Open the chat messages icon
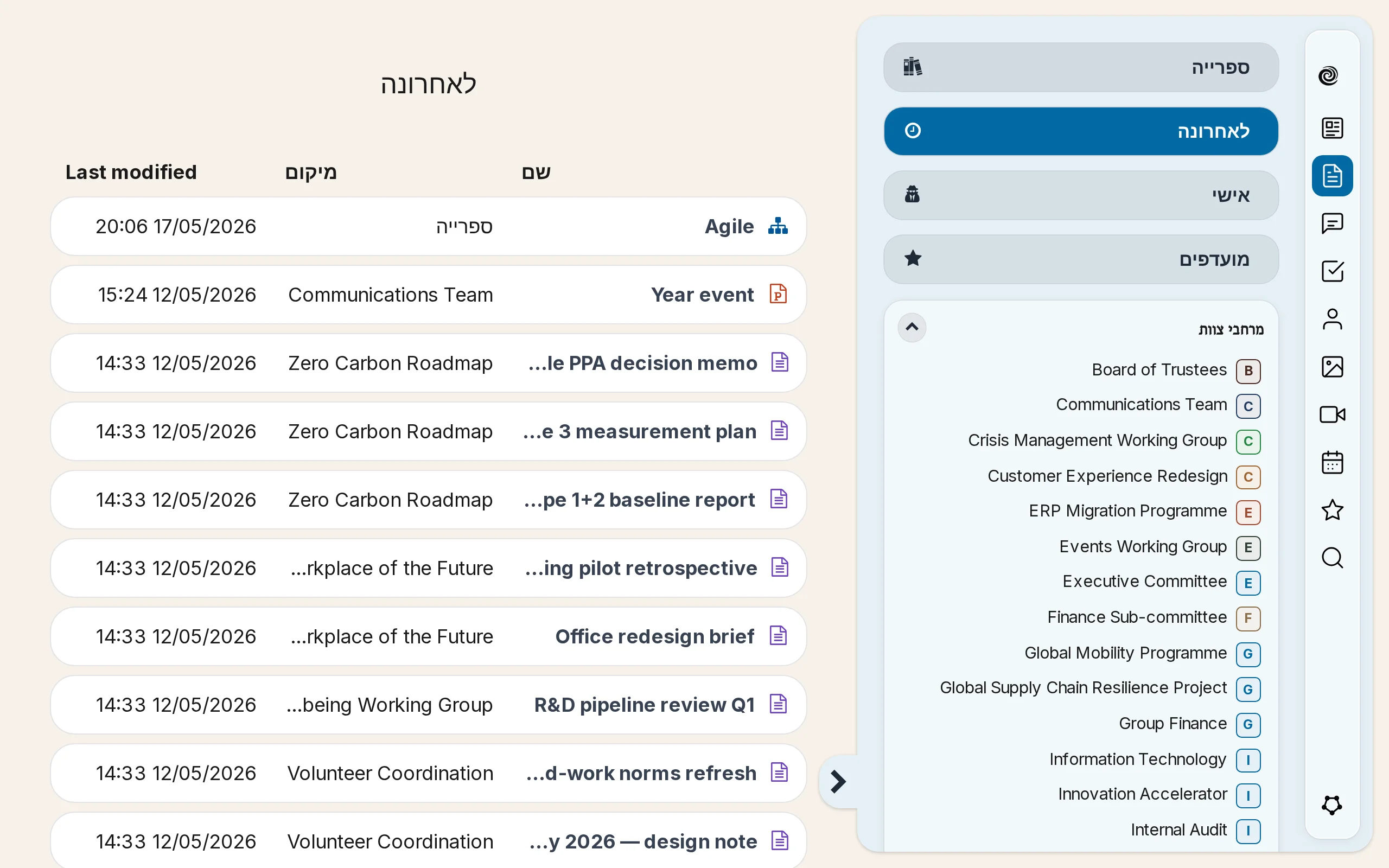Image resolution: width=1389 pixels, height=868 pixels. [x=1331, y=224]
